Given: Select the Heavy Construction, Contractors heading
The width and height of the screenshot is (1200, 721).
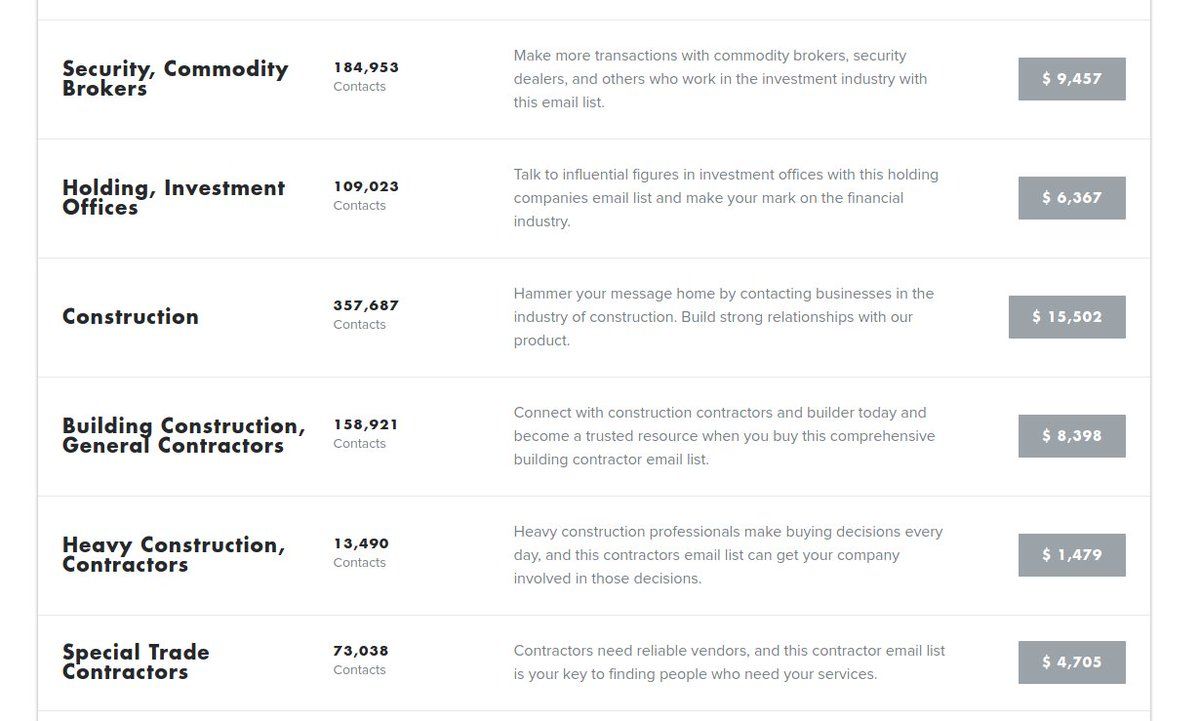Looking at the screenshot, I should pyautogui.click(x=173, y=554).
